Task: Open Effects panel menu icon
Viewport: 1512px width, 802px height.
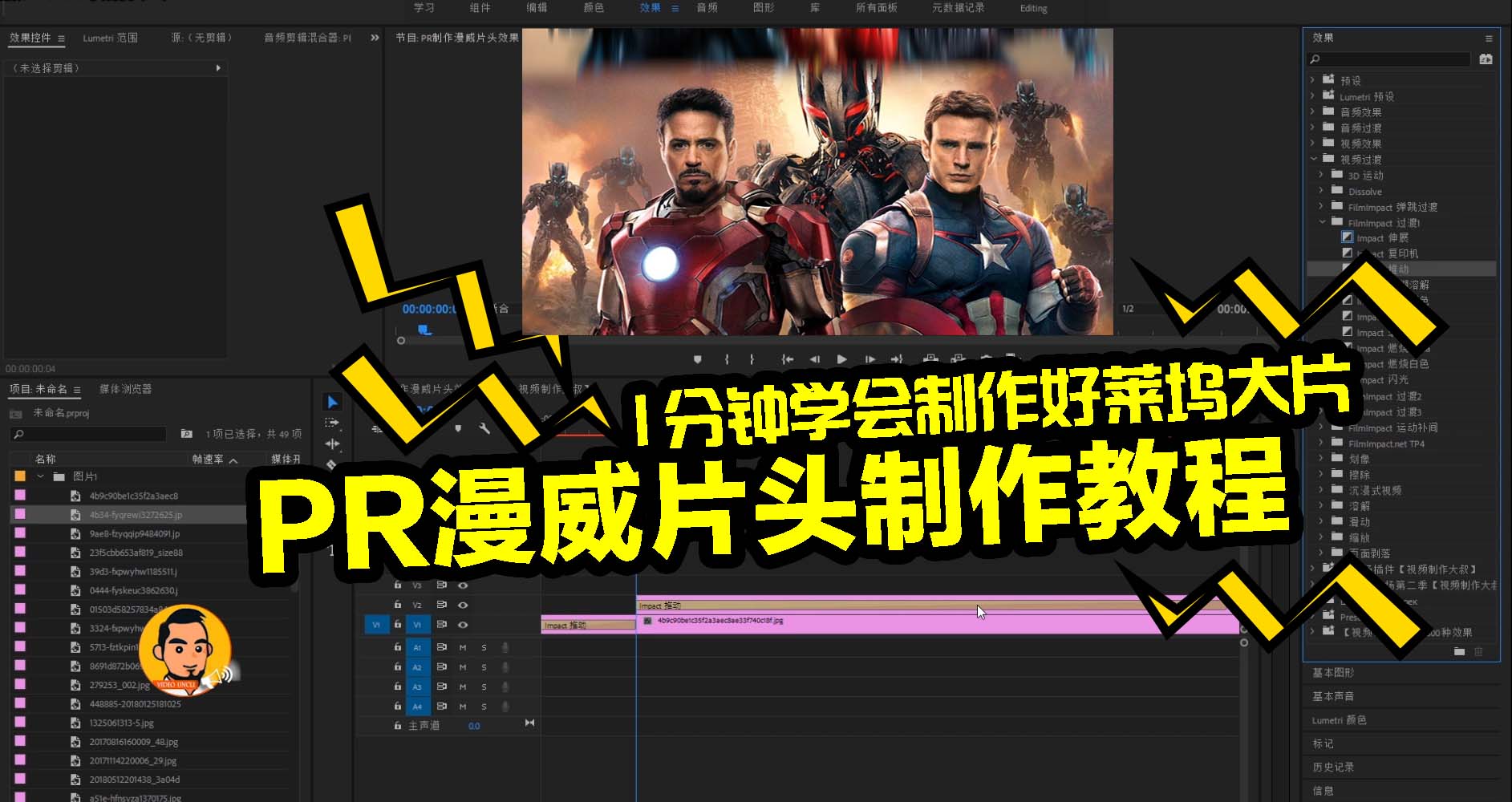Action: point(1489,38)
